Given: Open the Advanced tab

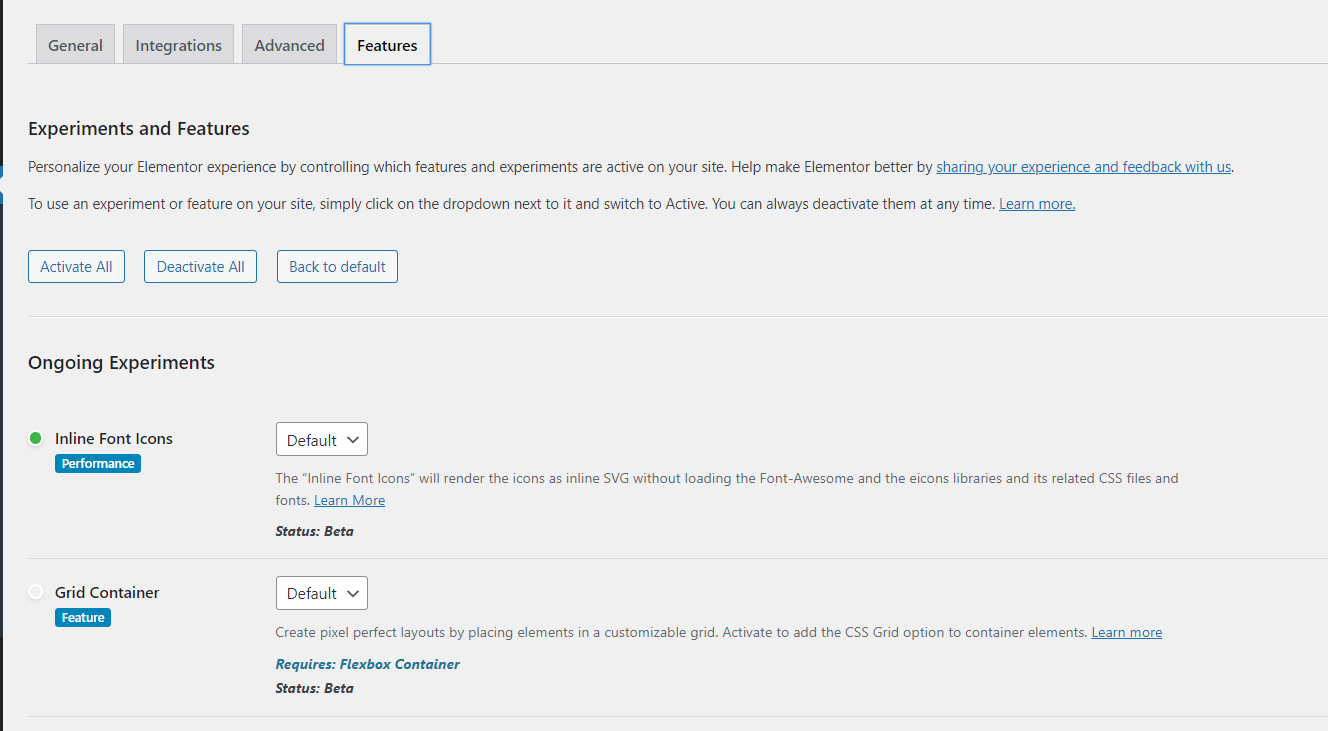Looking at the screenshot, I should tap(289, 45).
